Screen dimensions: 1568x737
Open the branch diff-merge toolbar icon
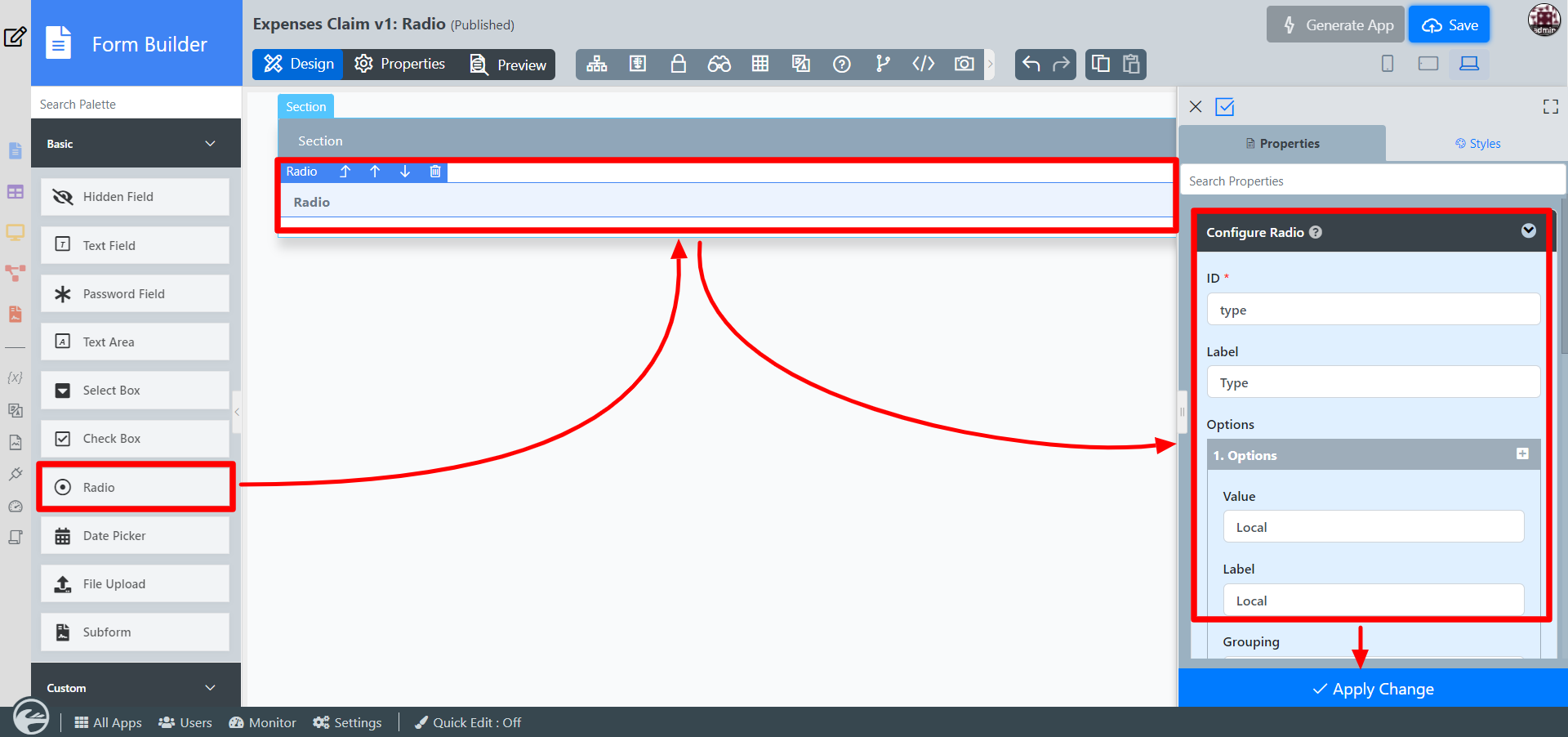pos(883,64)
